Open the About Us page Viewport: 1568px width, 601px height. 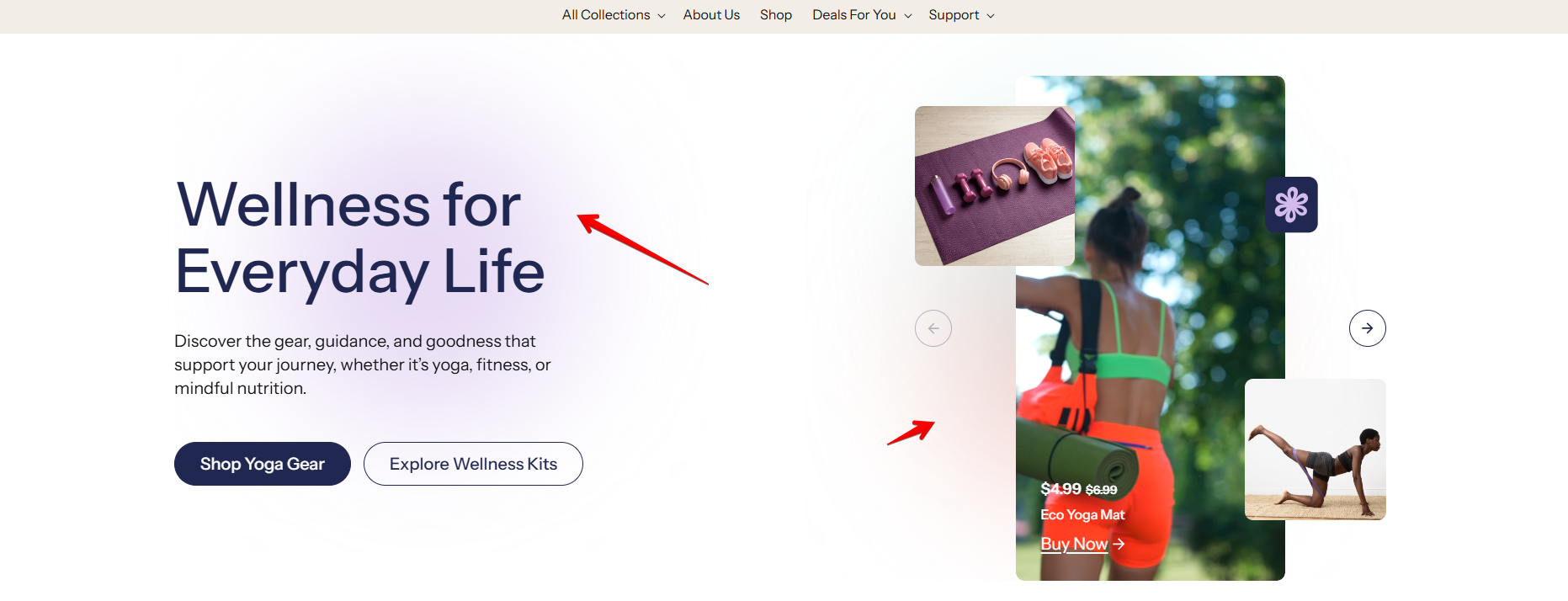[x=711, y=15]
